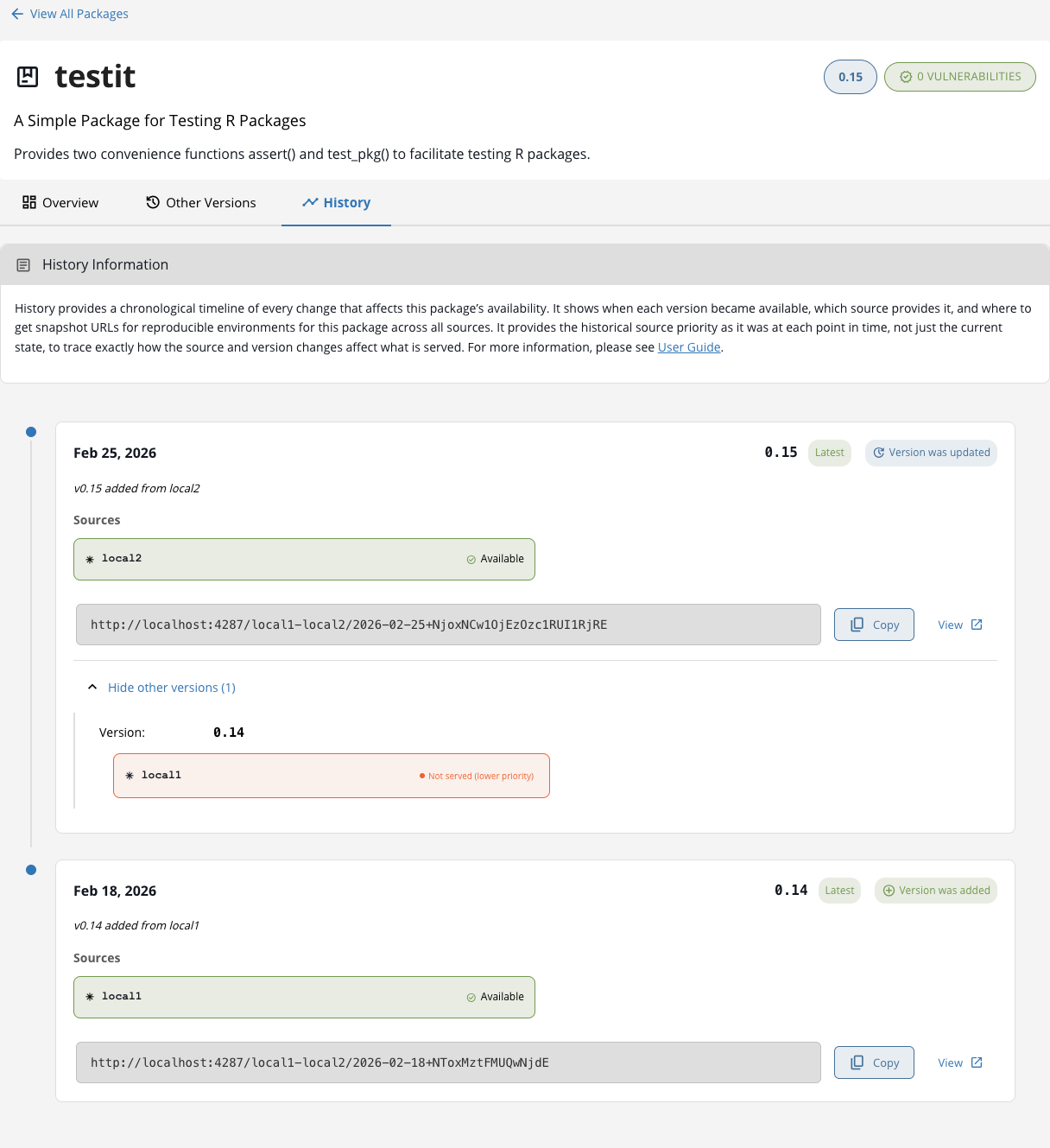Click the Overview dashboard icon
The height and width of the screenshot is (1148, 1050).
coord(29,202)
